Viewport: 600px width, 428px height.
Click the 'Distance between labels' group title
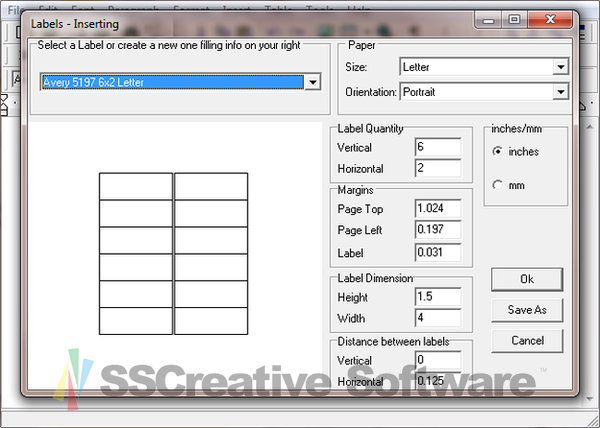tap(393, 342)
